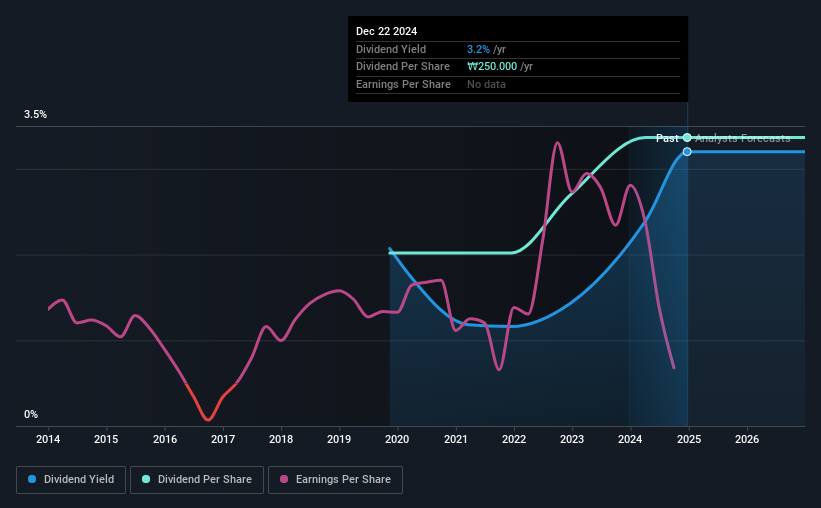Click the blue Dividend Yield legend dot
The height and width of the screenshot is (508, 821).
pos(32,479)
